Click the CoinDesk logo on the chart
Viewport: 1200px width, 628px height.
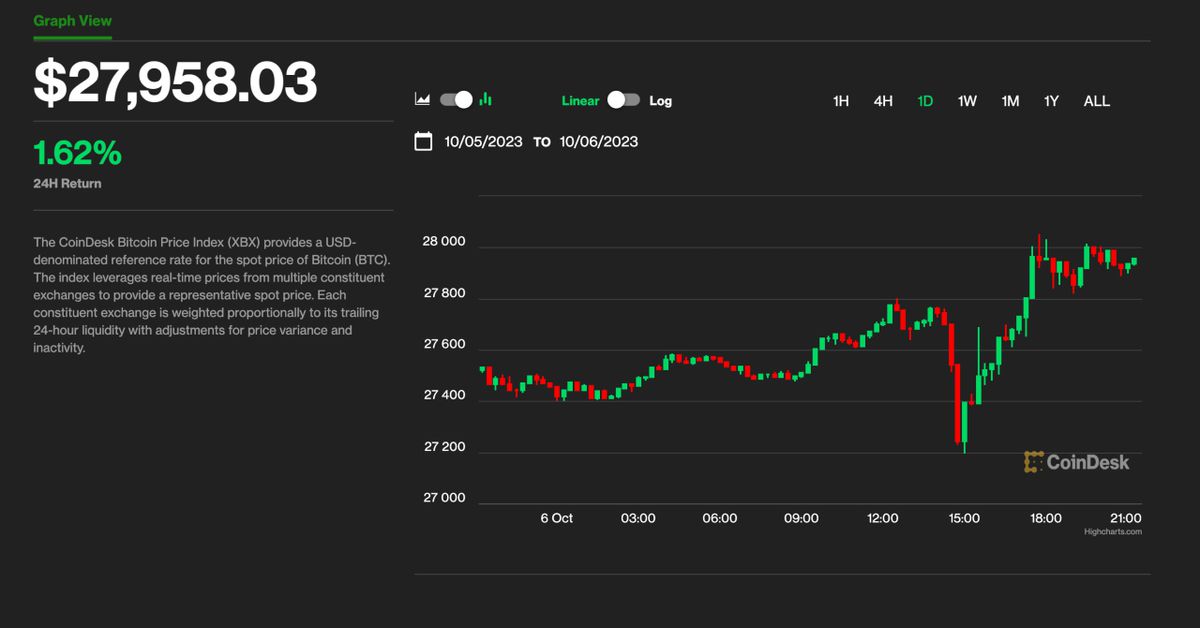pos(1077,462)
